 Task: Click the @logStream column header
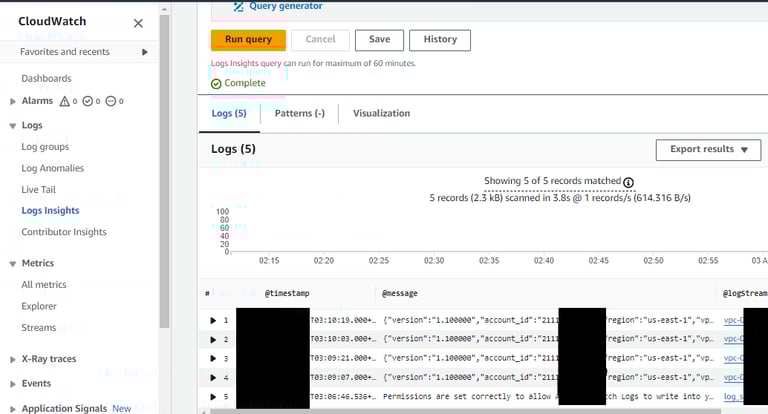(x=745, y=293)
